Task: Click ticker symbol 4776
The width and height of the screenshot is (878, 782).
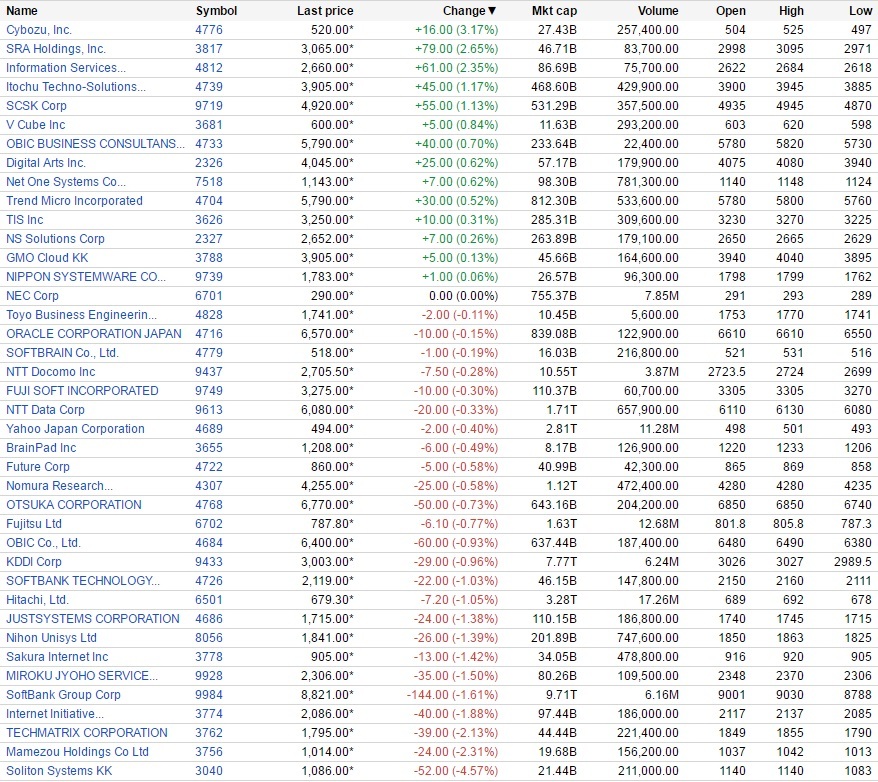Action: [x=209, y=30]
